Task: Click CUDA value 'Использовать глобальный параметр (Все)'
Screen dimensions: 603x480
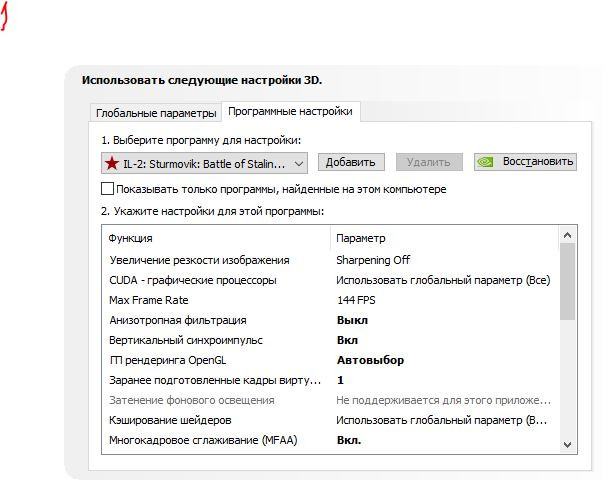Action: pos(443,280)
